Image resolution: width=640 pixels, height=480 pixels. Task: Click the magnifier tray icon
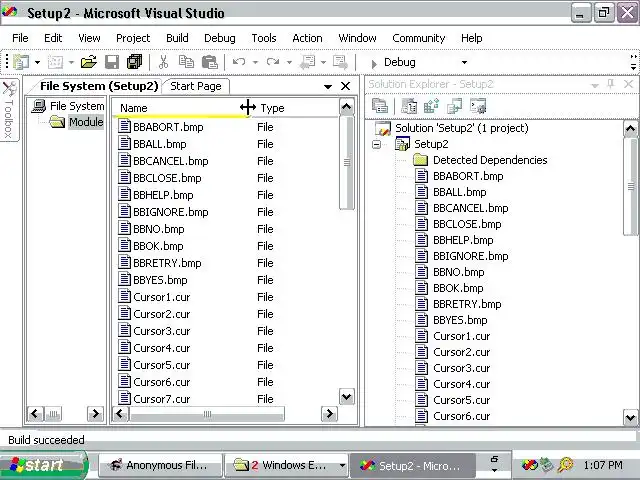(566, 465)
